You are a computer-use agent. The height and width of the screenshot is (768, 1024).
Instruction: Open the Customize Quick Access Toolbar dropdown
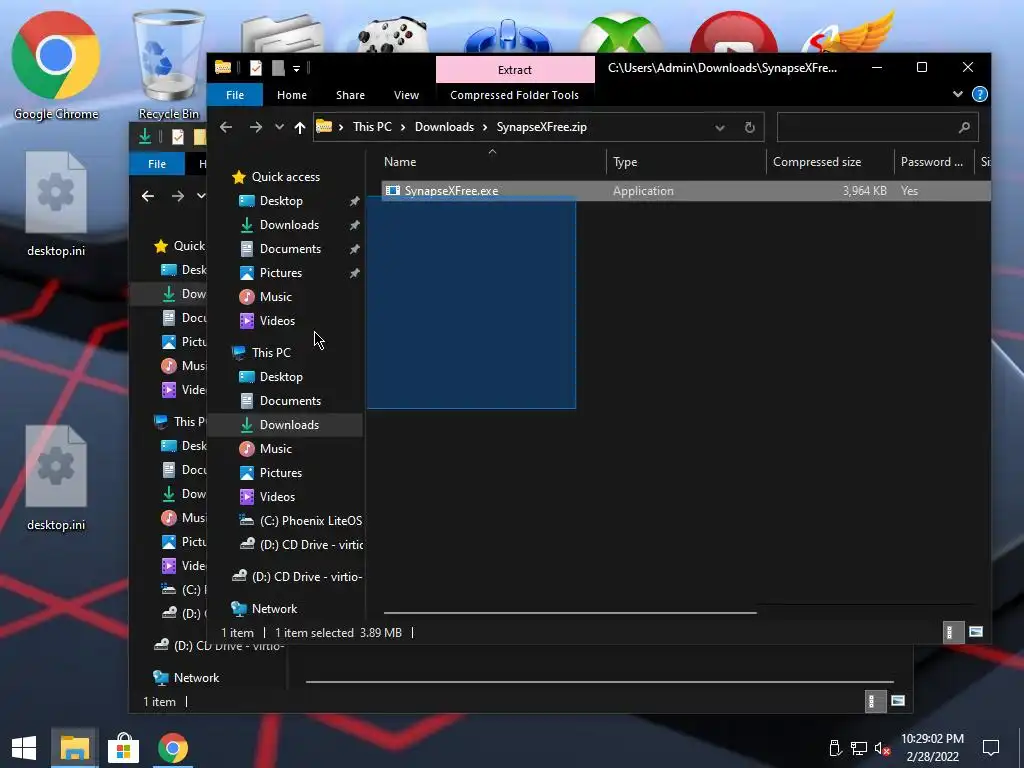tap(296, 69)
